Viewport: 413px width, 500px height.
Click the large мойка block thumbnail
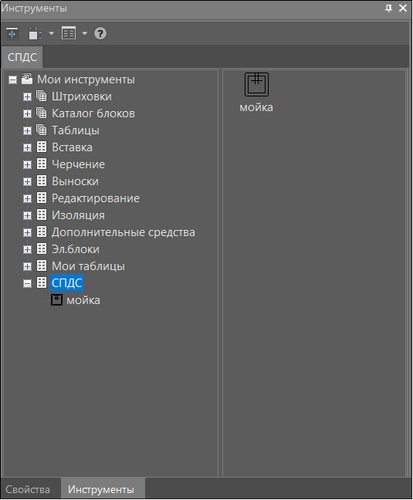[256, 84]
